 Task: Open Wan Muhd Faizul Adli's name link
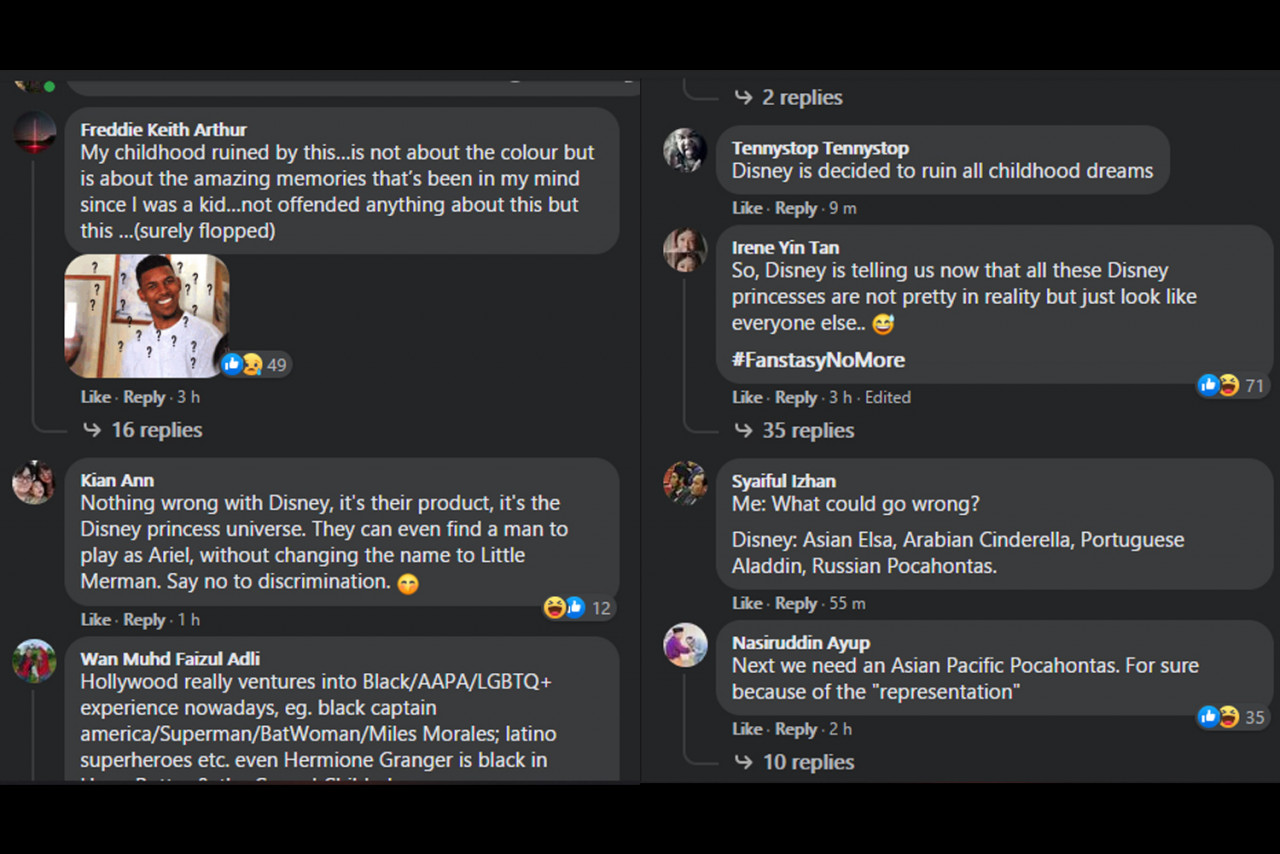click(170, 658)
